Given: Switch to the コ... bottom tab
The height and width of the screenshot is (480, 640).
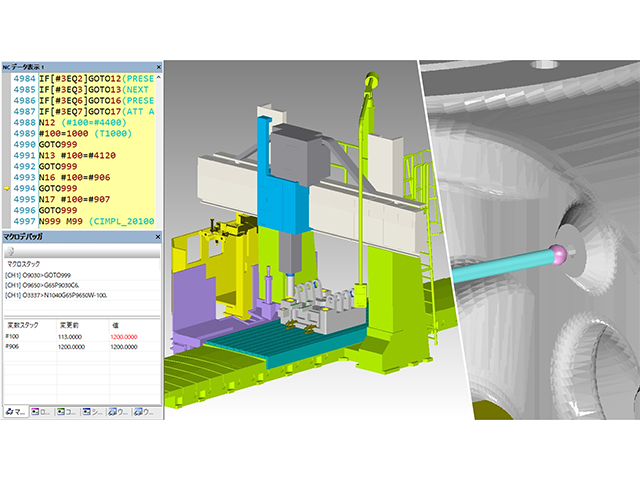Looking at the screenshot, I should click(67, 412).
